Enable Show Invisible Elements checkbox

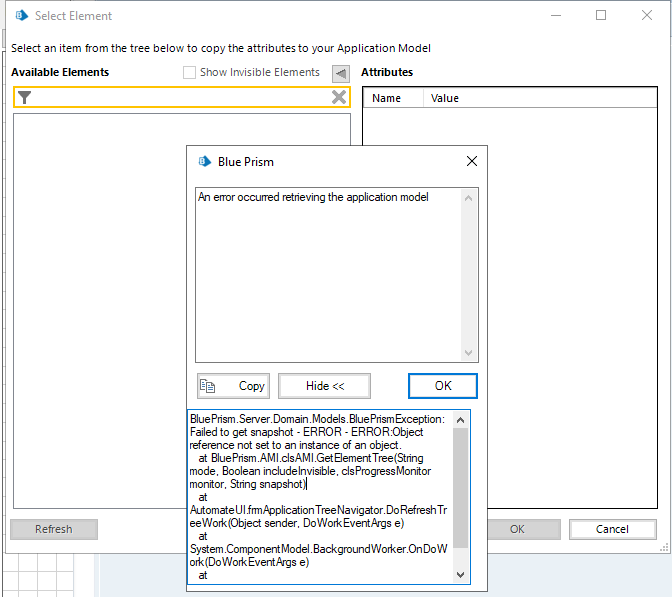[190, 73]
